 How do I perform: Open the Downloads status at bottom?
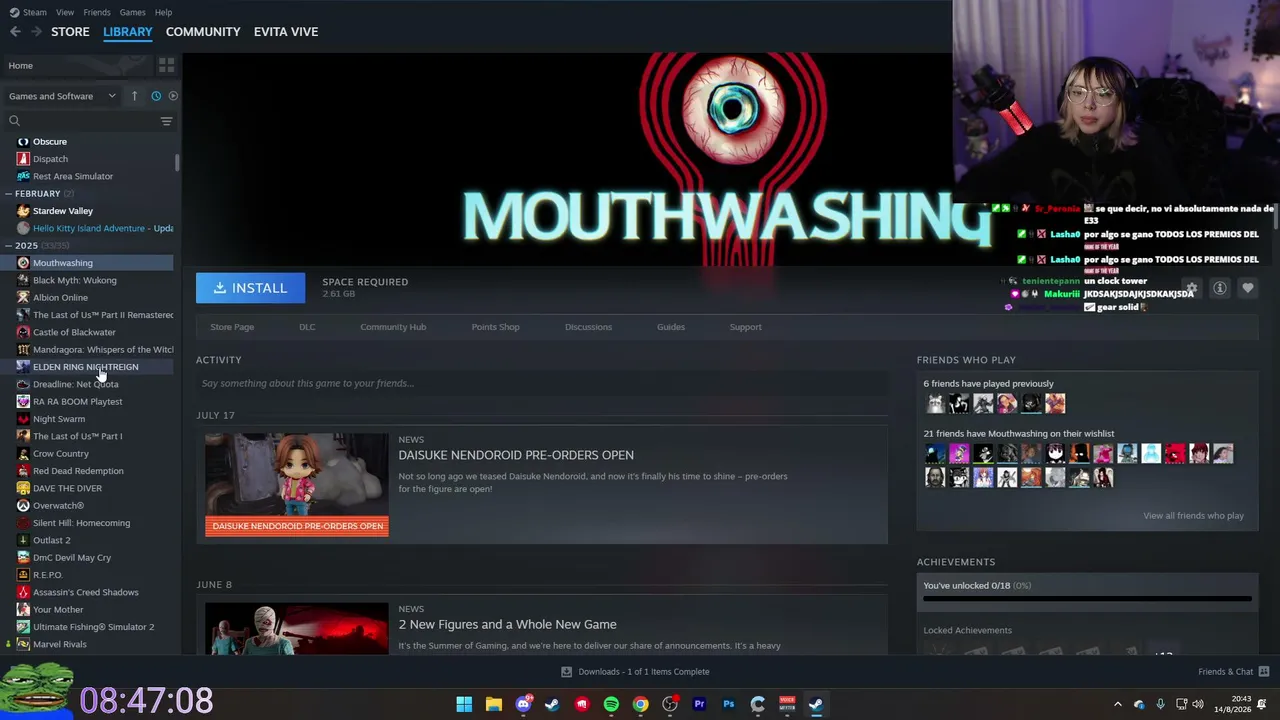tap(635, 672)
